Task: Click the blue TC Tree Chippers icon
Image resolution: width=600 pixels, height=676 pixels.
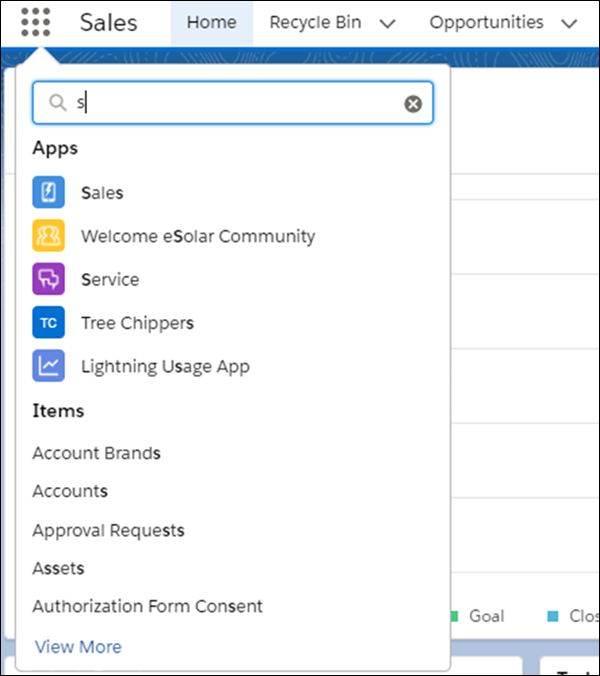Action: 49,322
